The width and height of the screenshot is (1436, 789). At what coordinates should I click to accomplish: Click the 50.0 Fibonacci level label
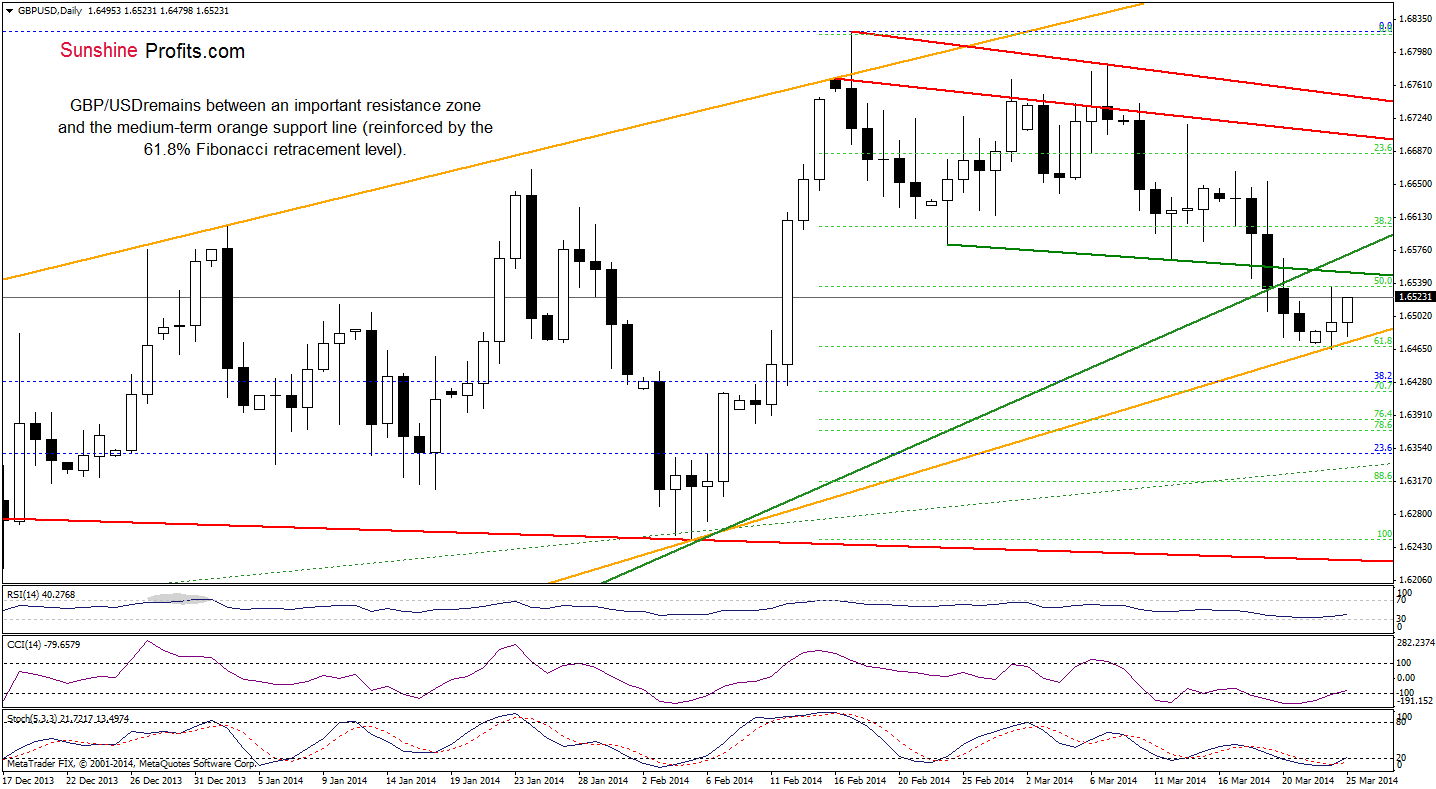[x=1384, y=282]
